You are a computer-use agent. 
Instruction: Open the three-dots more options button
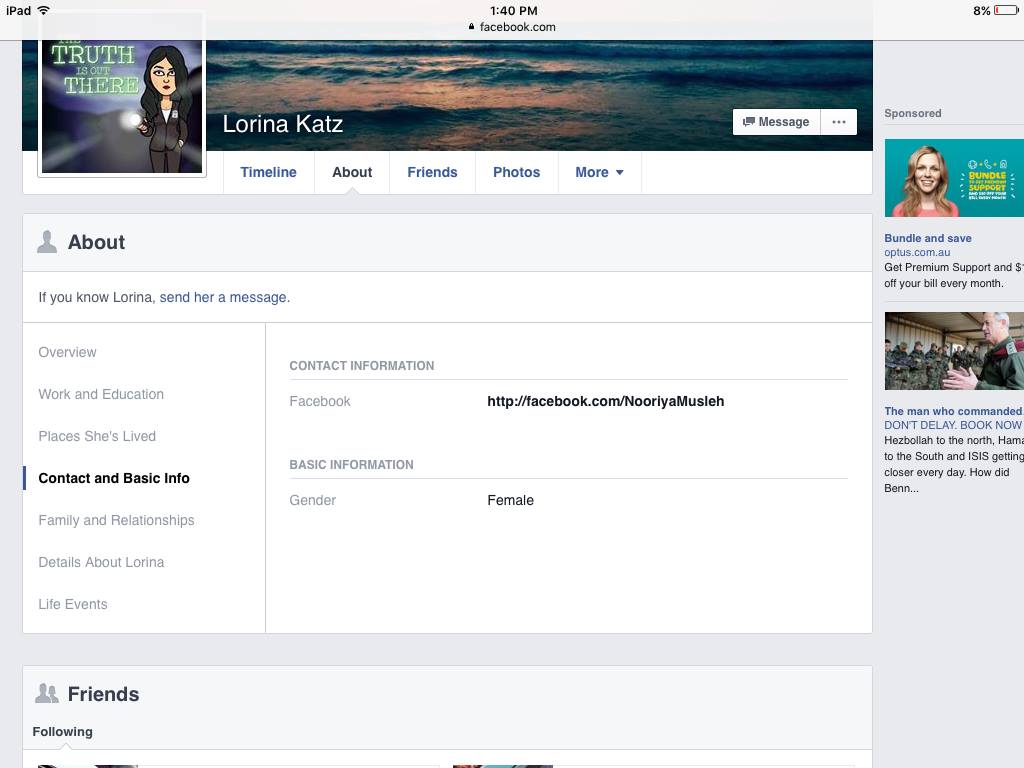839,122
